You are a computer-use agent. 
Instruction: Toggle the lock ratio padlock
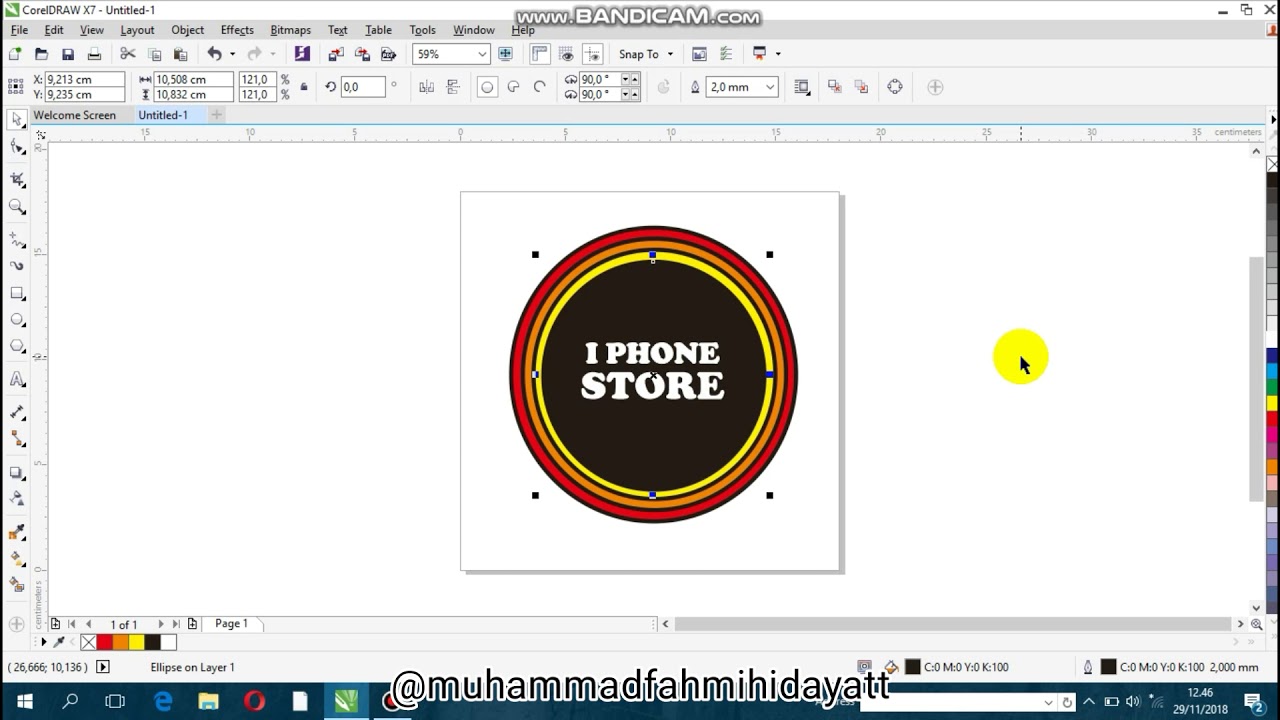tap(303, 87)
